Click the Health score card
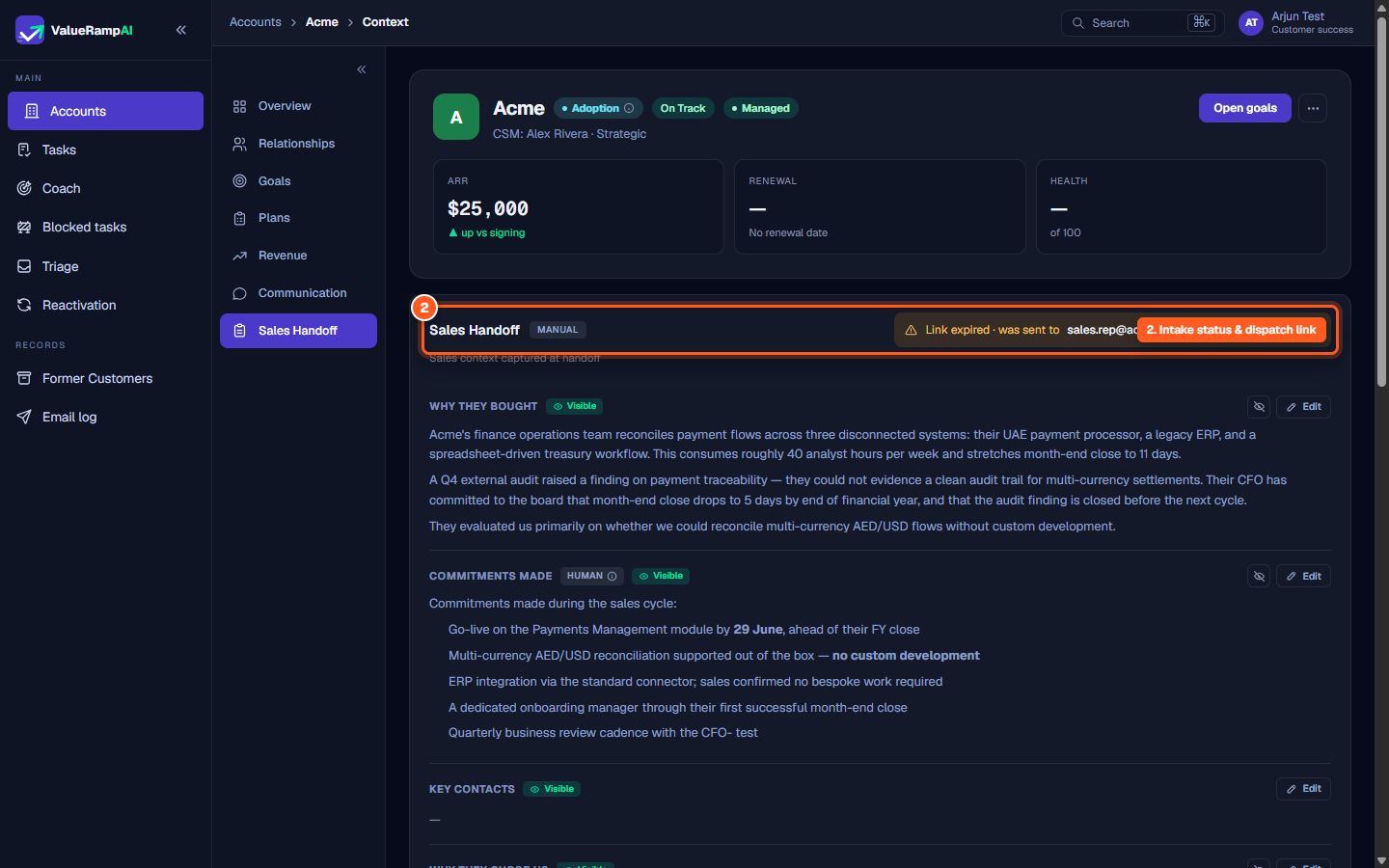The height and width of the screenshot is (868, 1389). pyautogui.click(x=1182, y=206)
